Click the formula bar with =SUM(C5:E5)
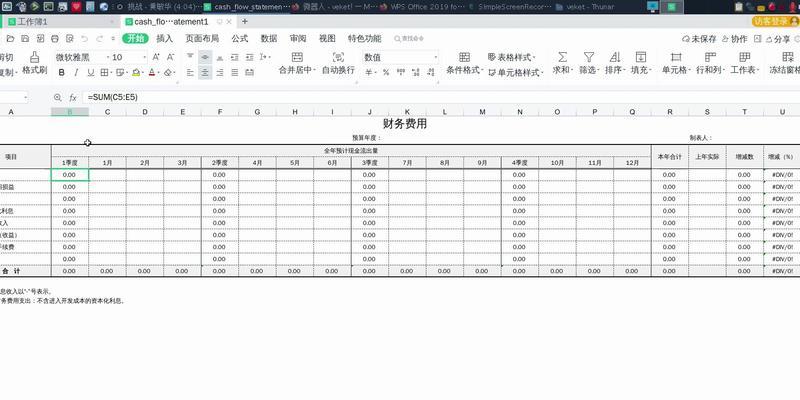800x400 pixels. [x=439, y=97]
